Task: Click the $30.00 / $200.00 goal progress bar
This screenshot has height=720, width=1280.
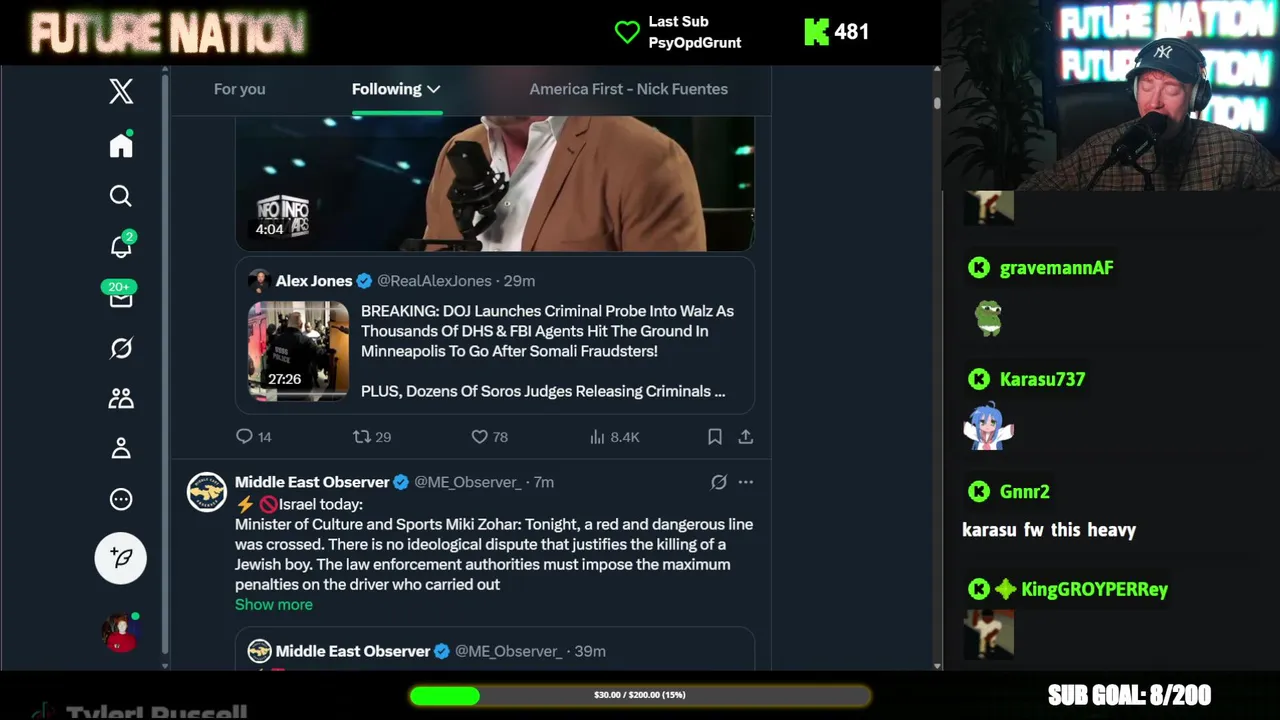Action: click(x=640, y=695)
